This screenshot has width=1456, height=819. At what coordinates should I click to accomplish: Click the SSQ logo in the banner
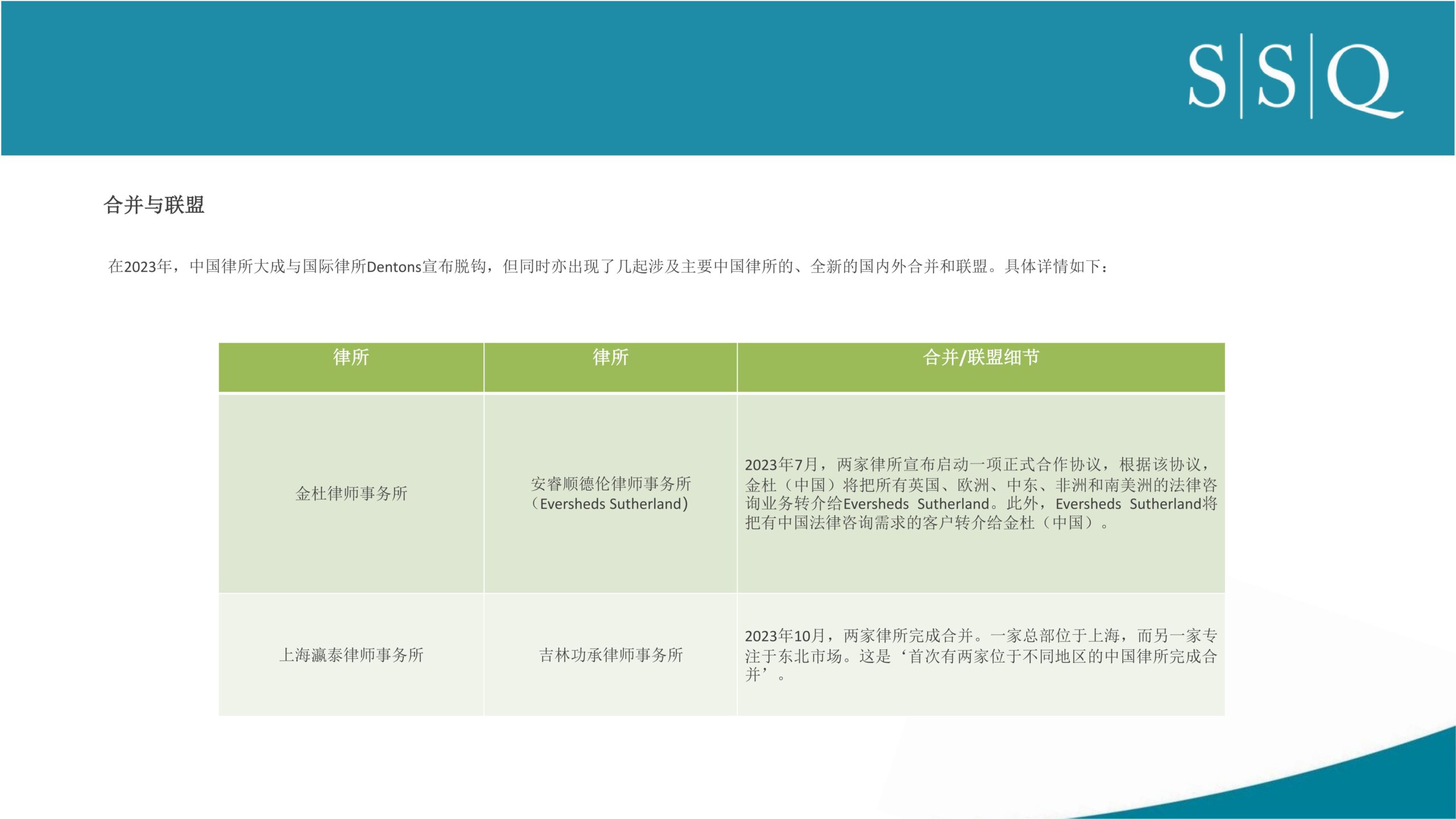click(1295, 77)
